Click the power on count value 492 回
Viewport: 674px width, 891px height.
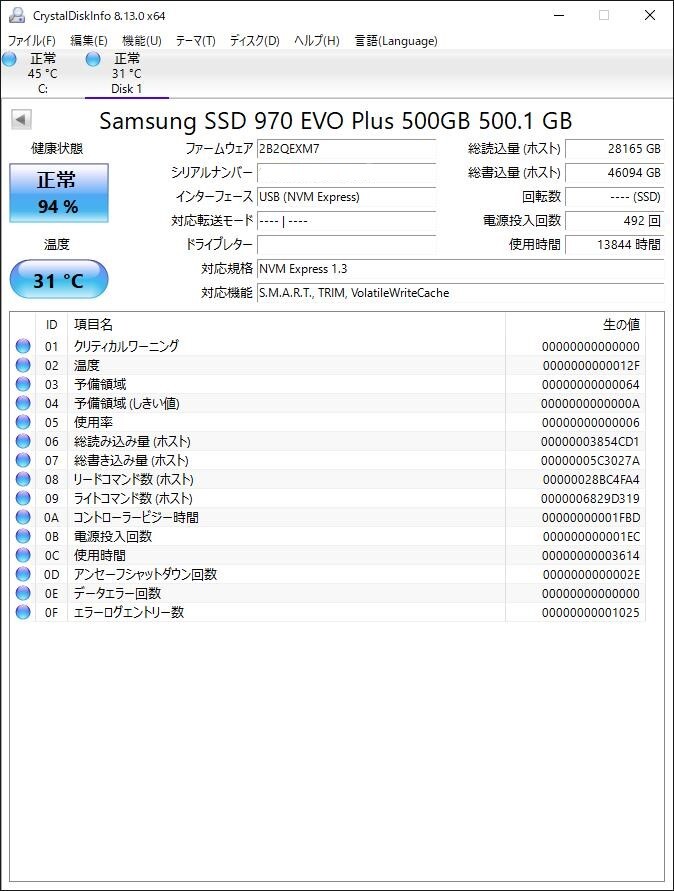[614, 220]
